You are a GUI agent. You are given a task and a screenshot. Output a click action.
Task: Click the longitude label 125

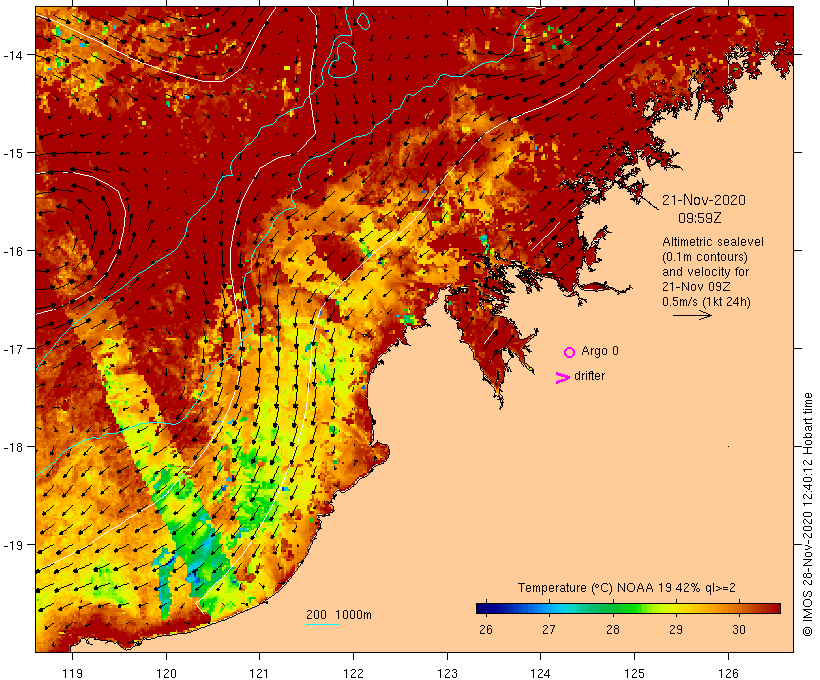tap(634, 673)
